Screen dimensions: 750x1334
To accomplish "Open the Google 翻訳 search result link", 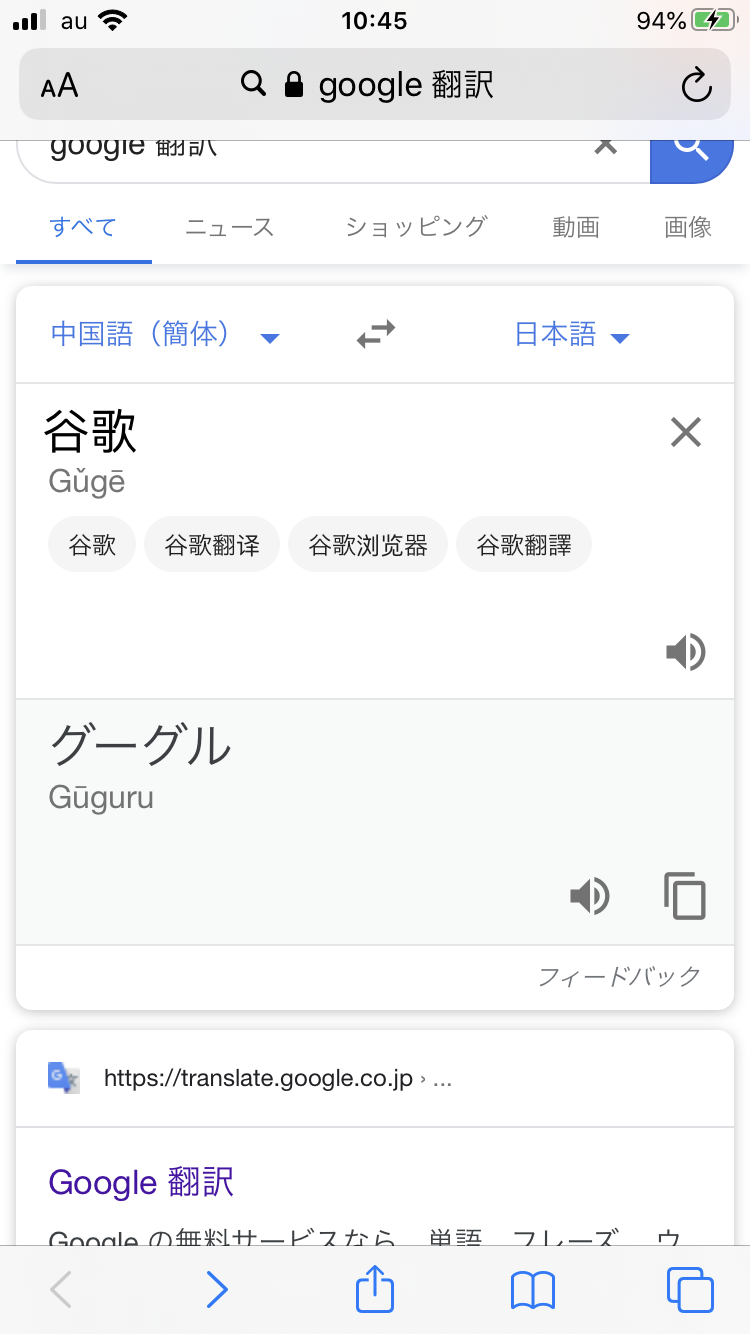I will click(x=141, y=1182).
